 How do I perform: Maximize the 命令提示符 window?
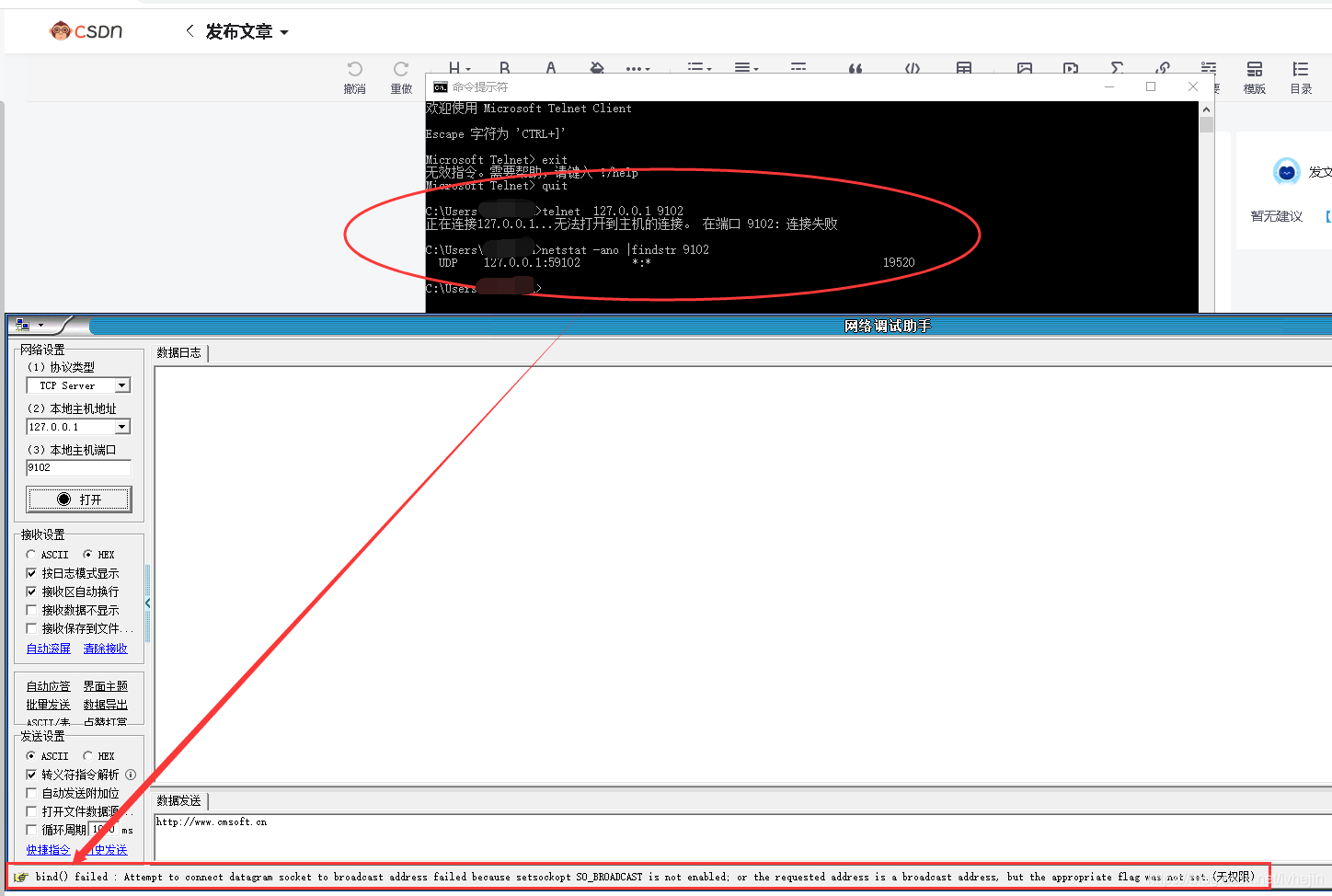1151,86
